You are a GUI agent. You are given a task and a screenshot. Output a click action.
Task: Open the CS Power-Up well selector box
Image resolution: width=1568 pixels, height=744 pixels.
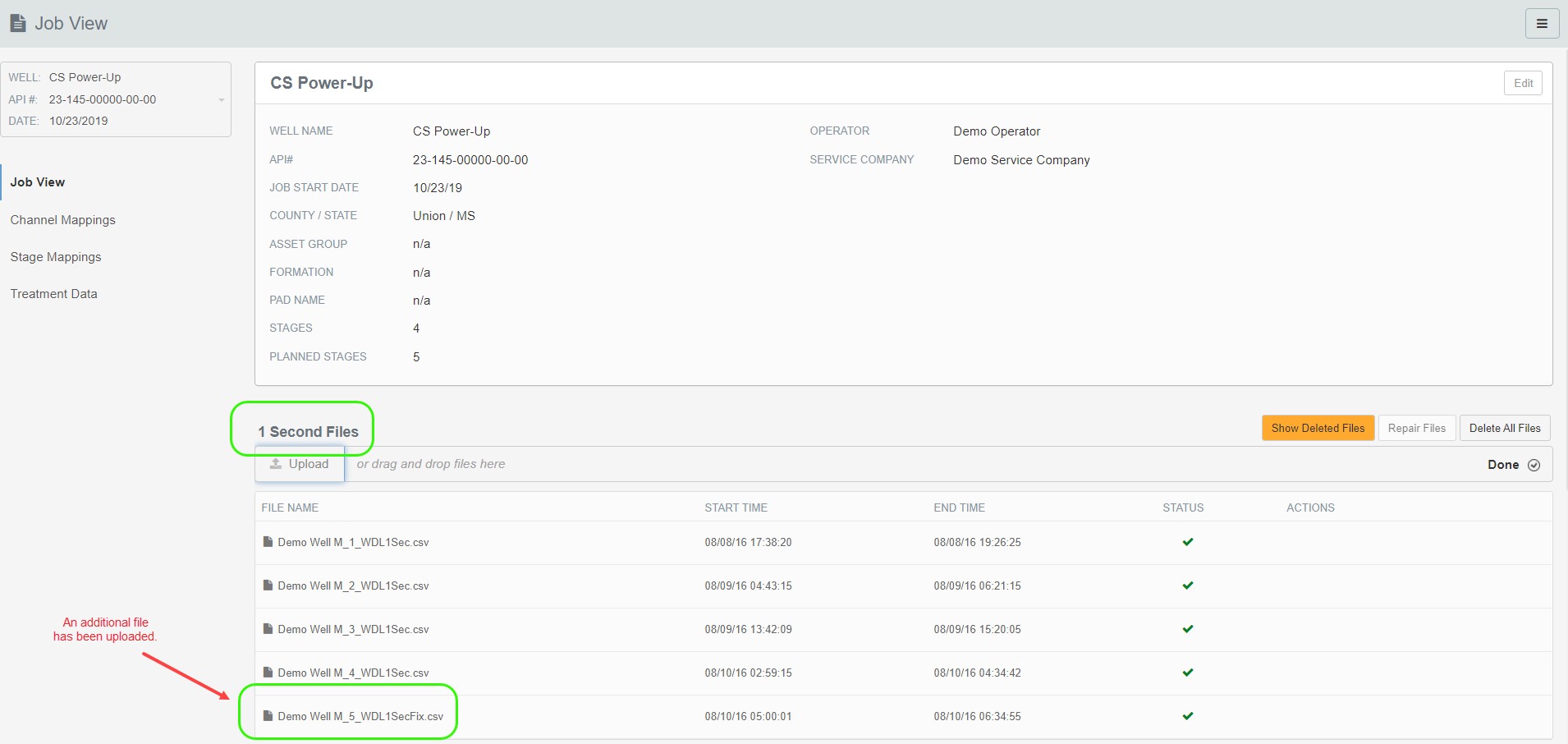tap(115, 99)
